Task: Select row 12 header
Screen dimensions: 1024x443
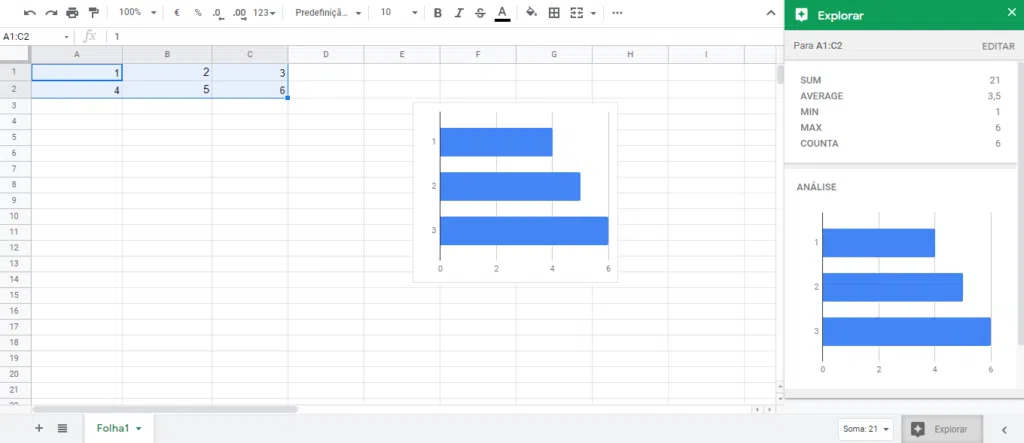Action: (15, 248)
